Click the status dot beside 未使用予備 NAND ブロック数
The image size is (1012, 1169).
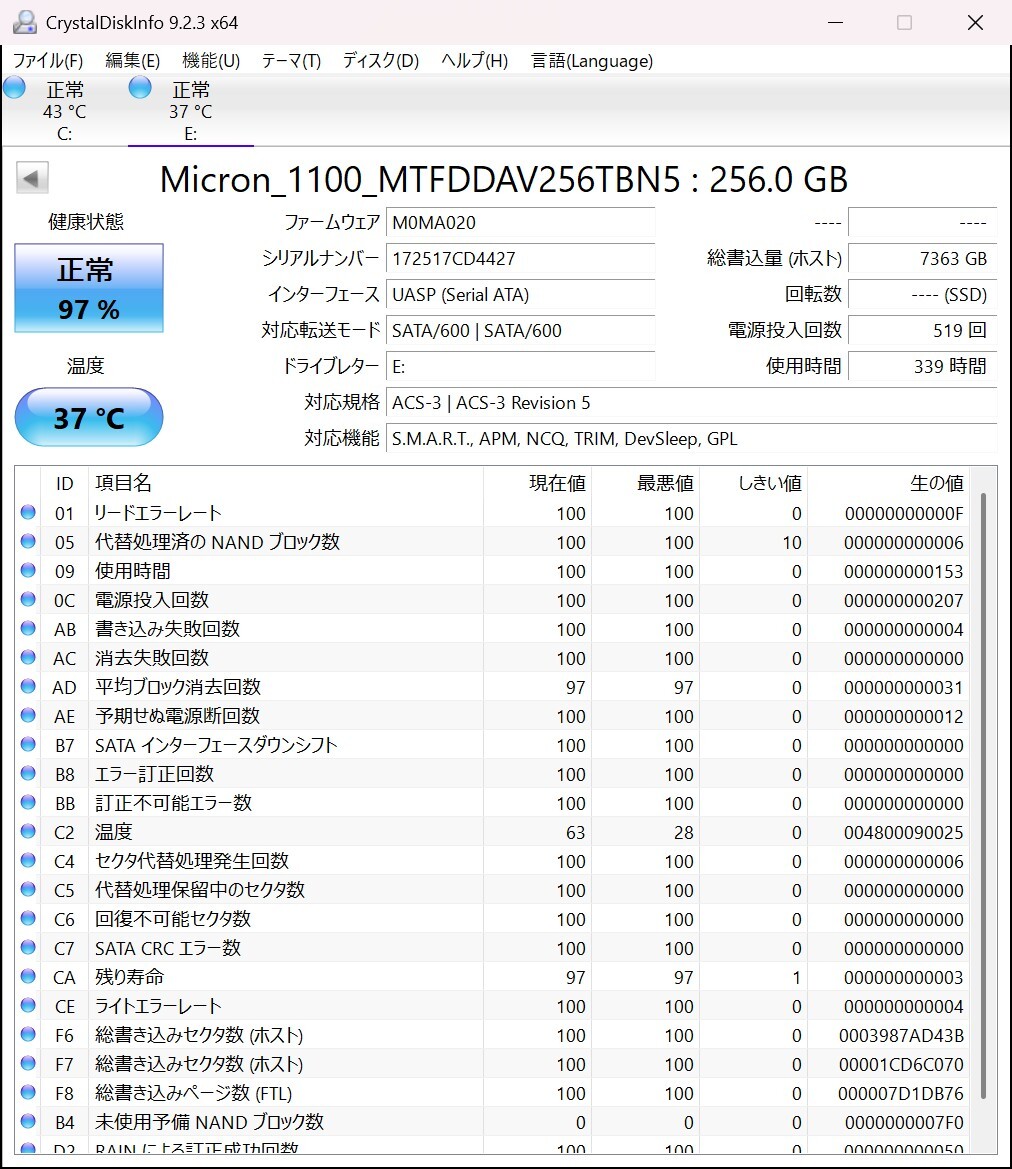pyautogui.click(x=28, y=1121)
